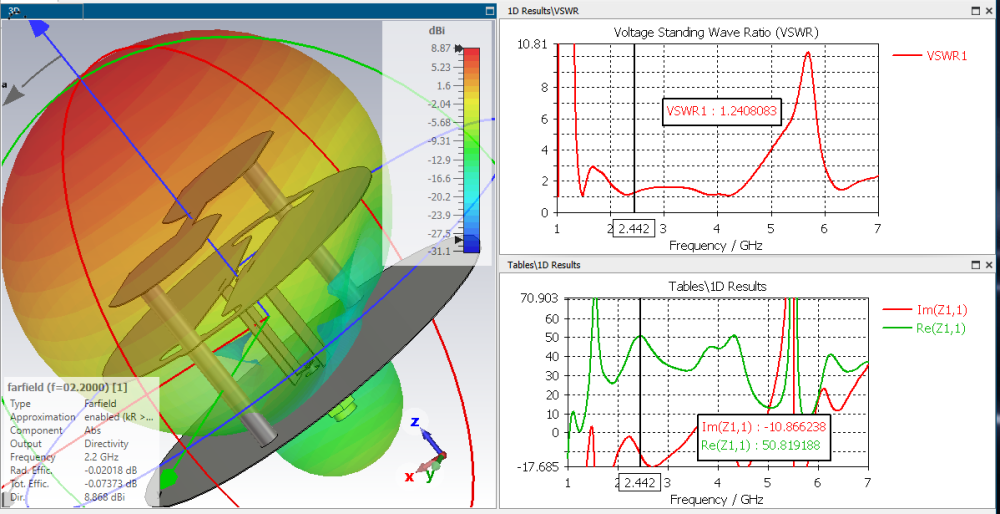Close the 1D Results\VSWR window

point(989,10)
